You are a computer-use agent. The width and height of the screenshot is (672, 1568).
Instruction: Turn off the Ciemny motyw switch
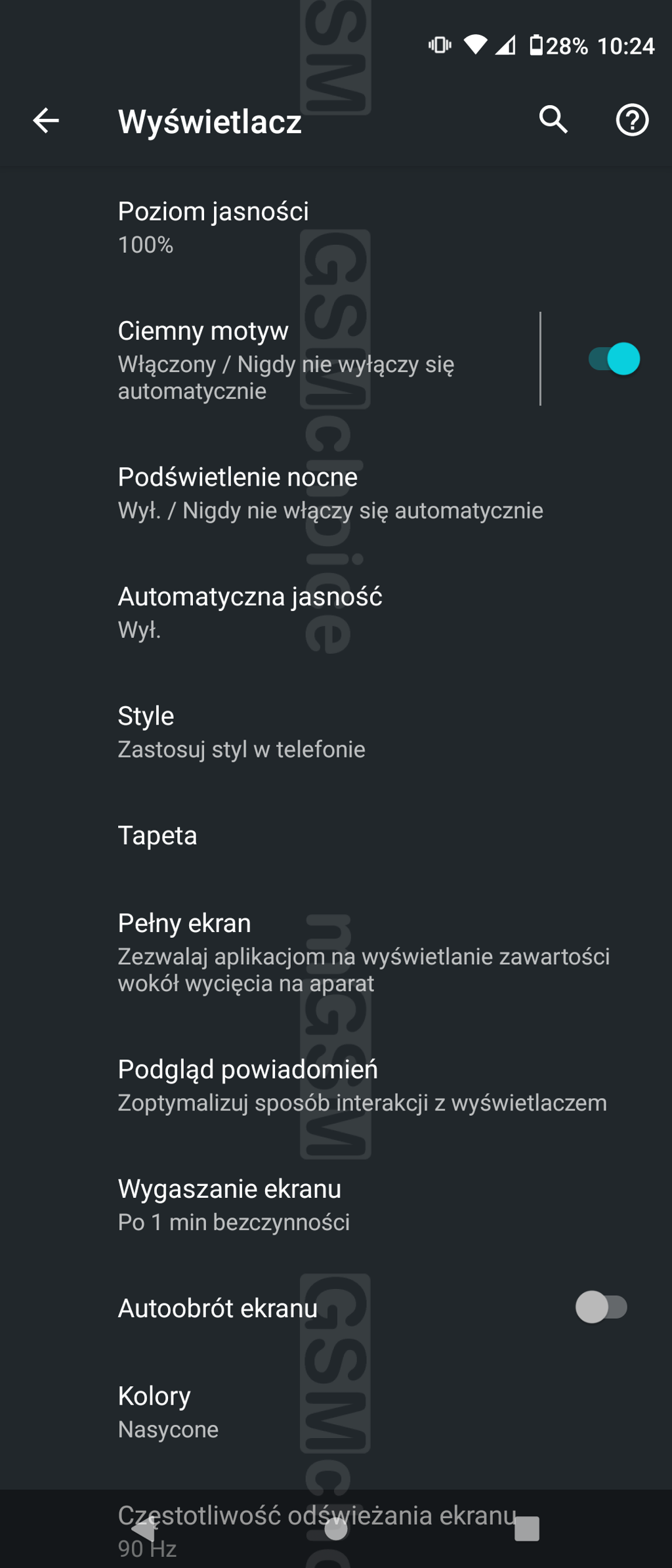tap(614, 359)
